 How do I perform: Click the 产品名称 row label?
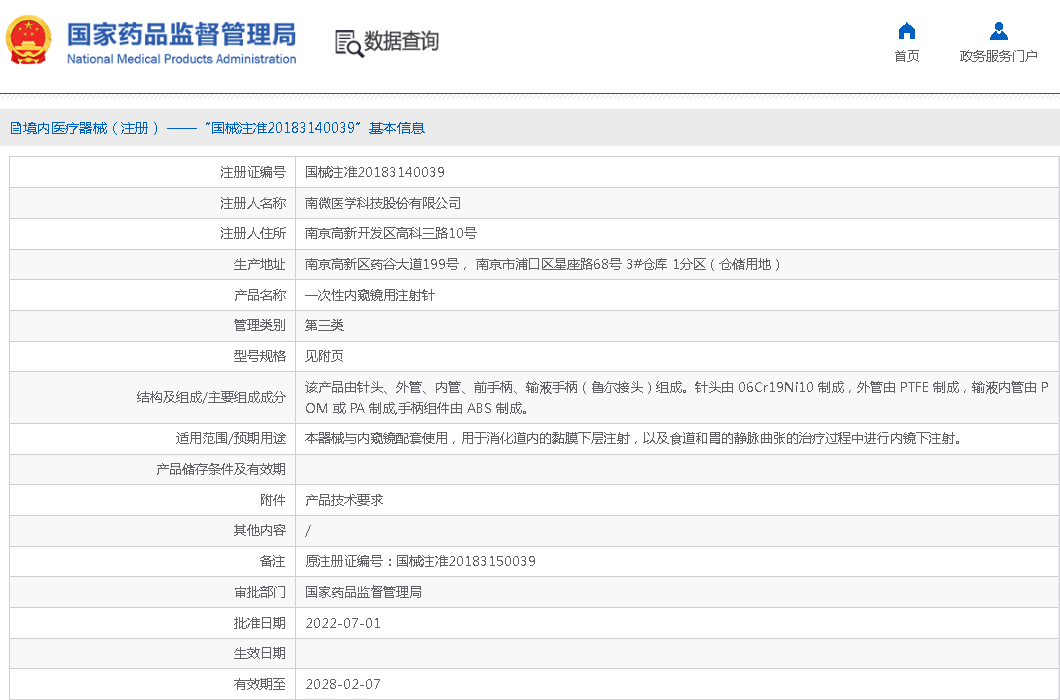tap(260, 295)
